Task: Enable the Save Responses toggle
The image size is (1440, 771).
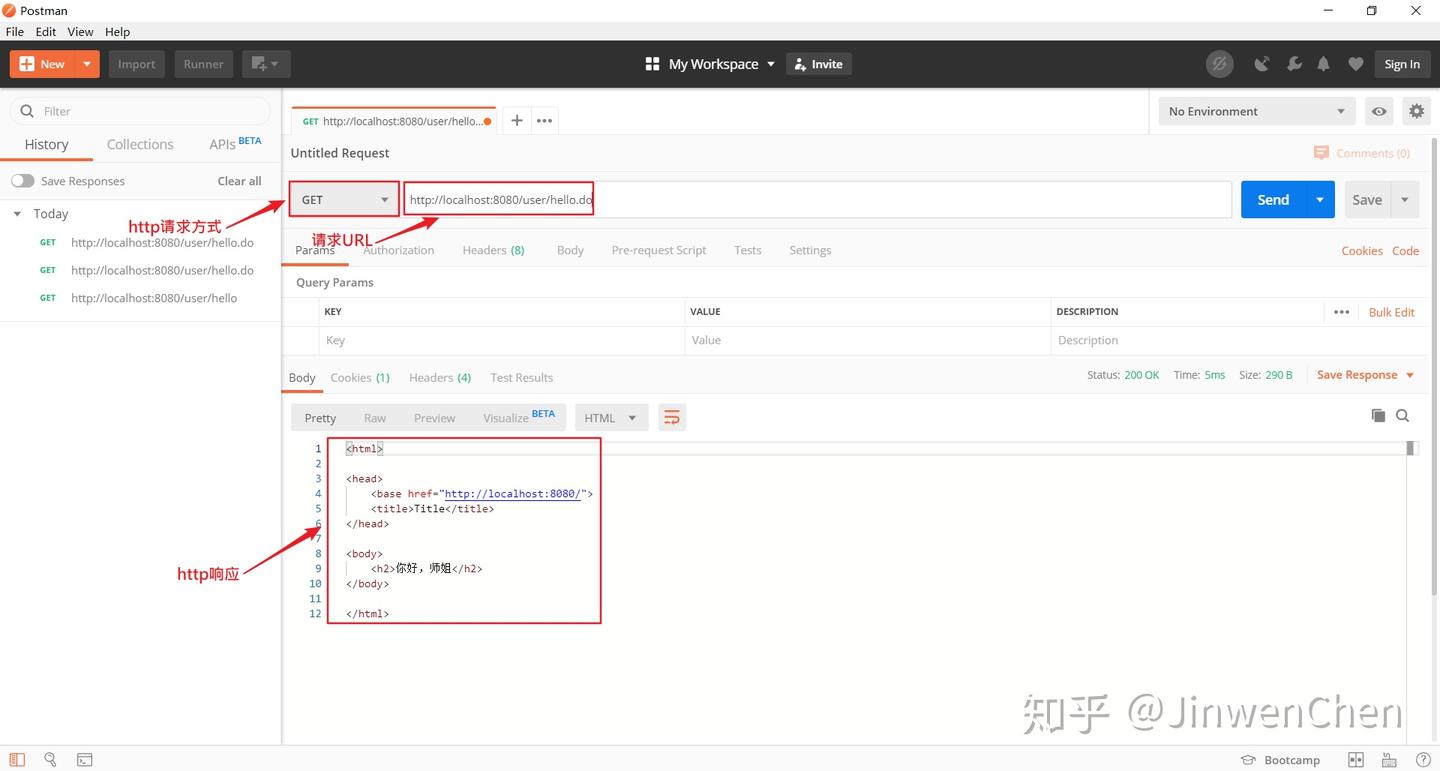Action: pyautogui.click(x=22, y=180)
